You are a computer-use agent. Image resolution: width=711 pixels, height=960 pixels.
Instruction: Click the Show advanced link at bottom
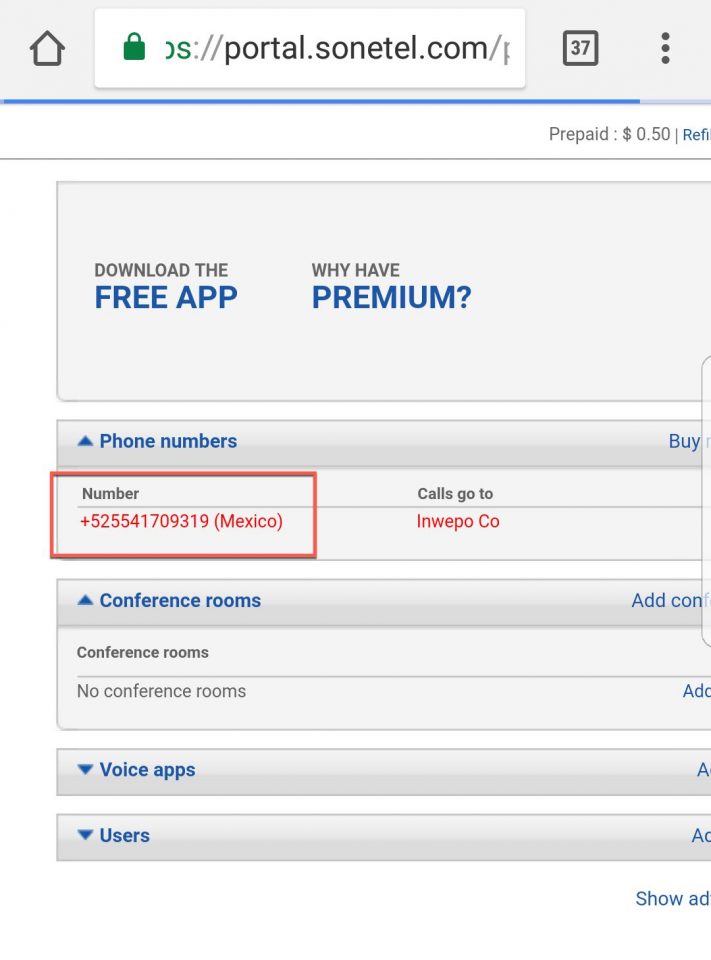(672, 898)
